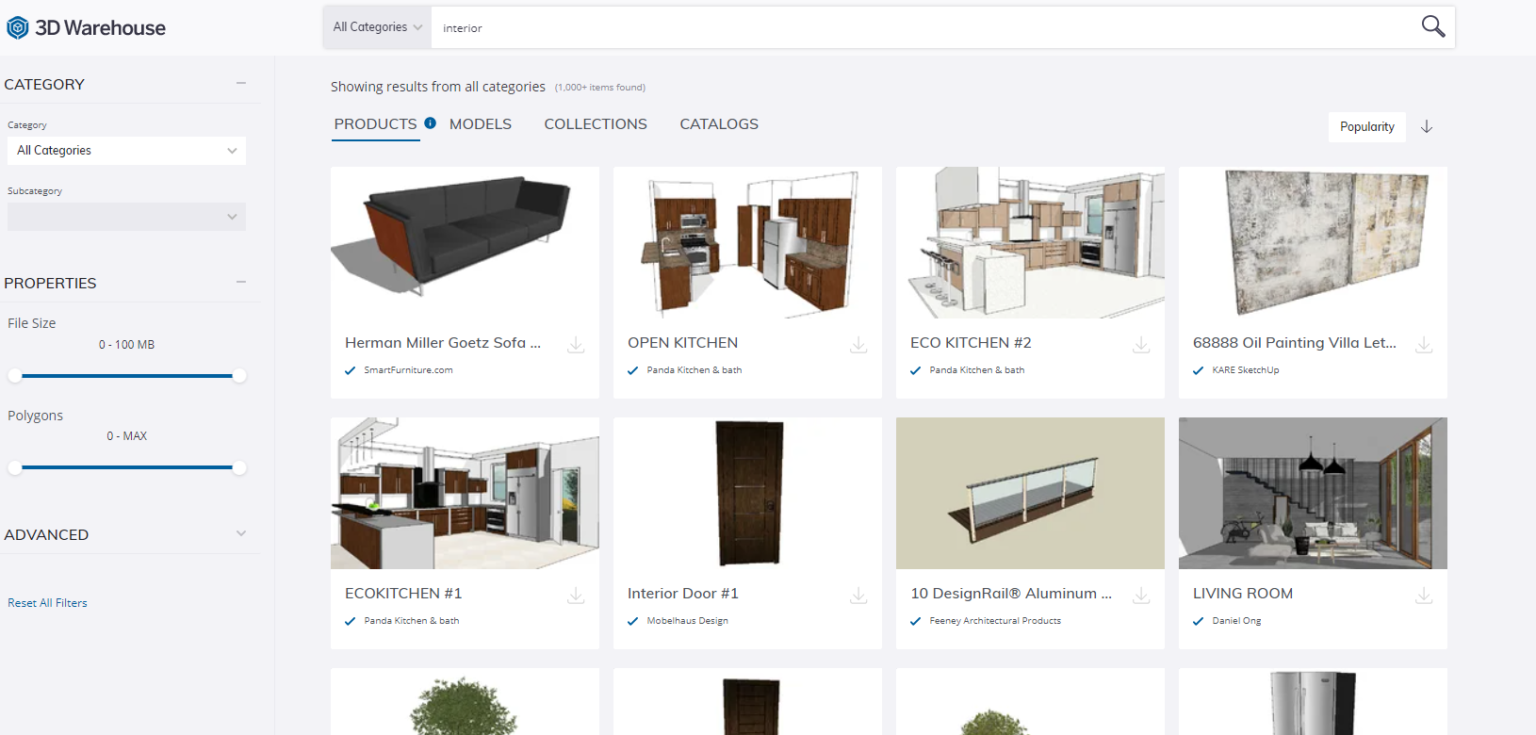Click Reset All Filters
The width and height of the screenshot is (1536, 735).
tap(47, 602)
